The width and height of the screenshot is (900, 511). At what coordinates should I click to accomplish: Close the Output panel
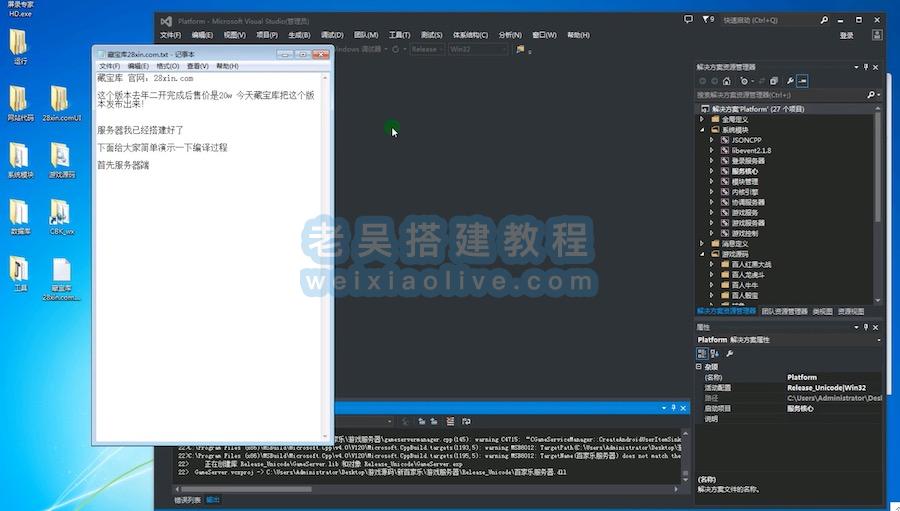tap(683, 408)
